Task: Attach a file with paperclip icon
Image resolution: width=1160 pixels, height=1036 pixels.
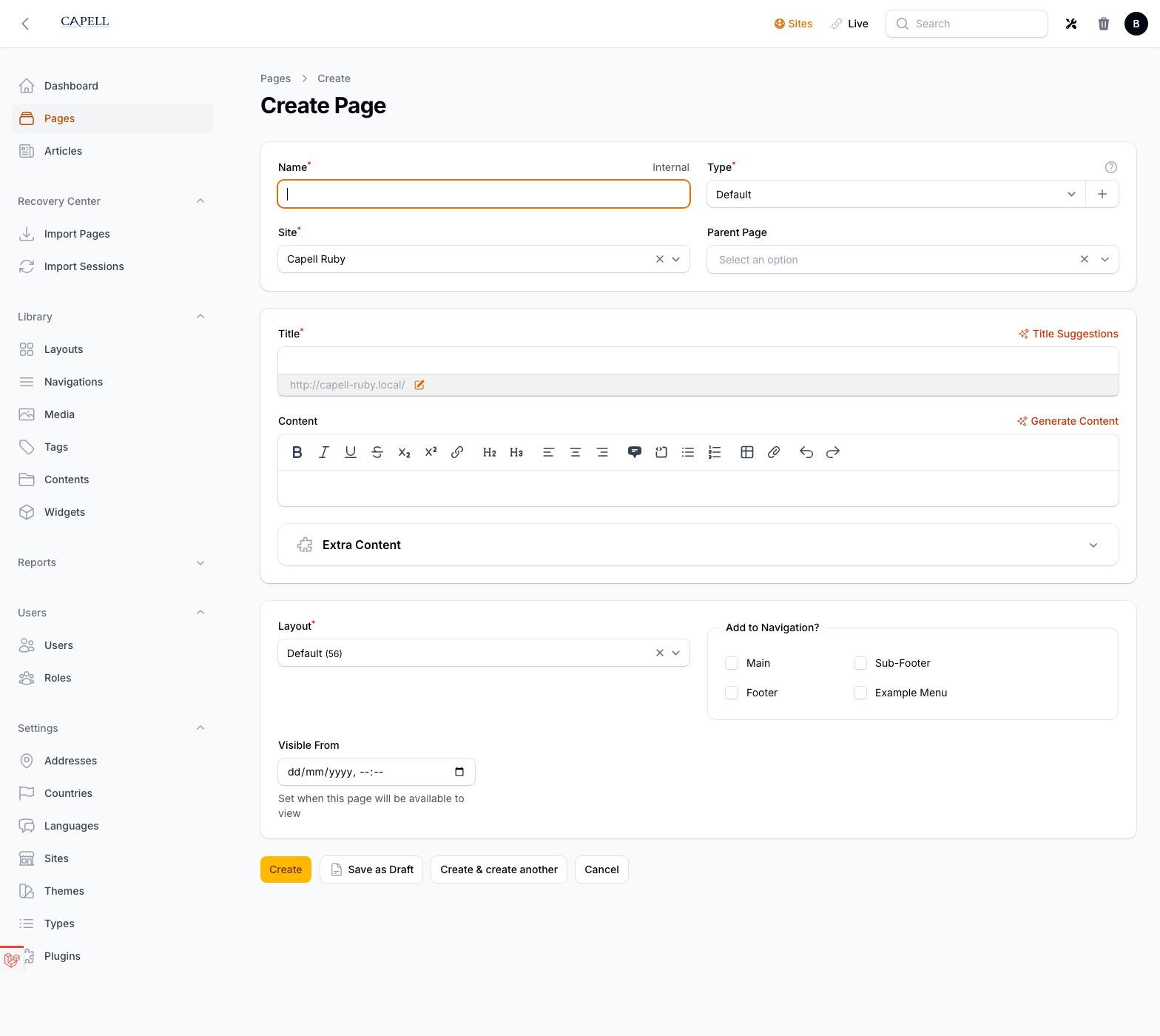Action: pyautogui.click(x=774, y=452)
